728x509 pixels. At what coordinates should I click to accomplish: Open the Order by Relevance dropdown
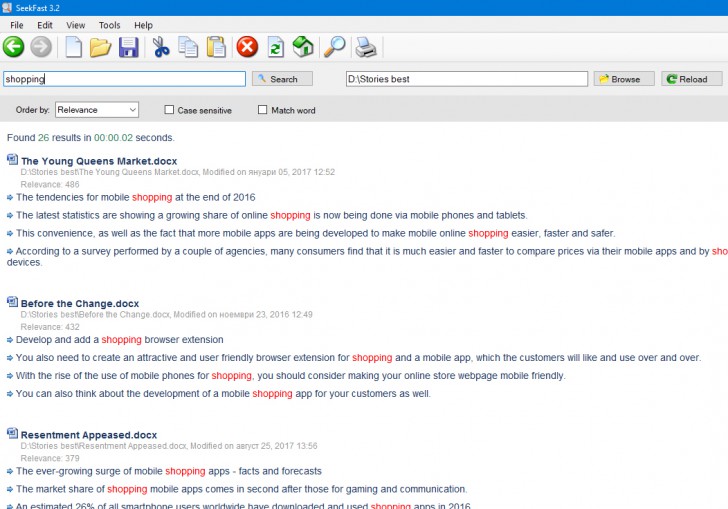97,110
